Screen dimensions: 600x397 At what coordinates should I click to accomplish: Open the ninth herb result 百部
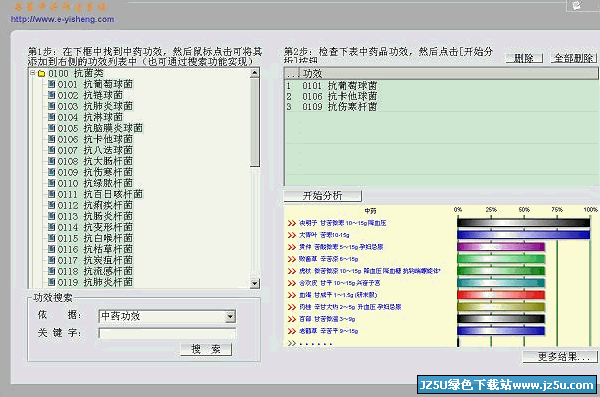click(x=327, y=319)
